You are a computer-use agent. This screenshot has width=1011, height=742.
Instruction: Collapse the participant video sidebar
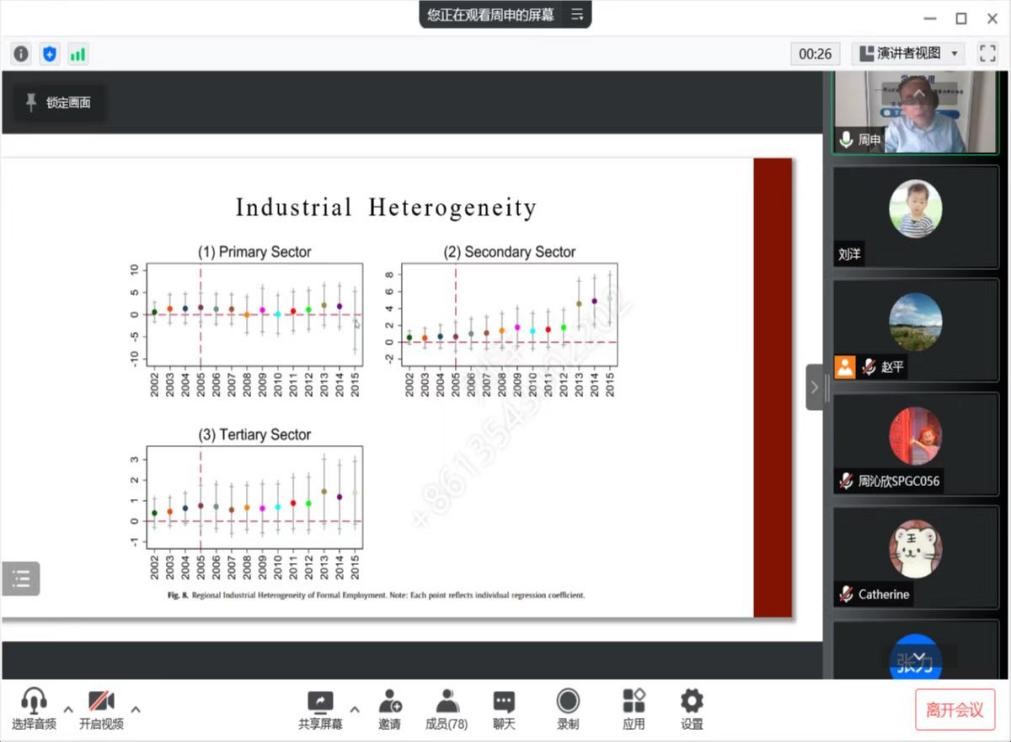814,387
